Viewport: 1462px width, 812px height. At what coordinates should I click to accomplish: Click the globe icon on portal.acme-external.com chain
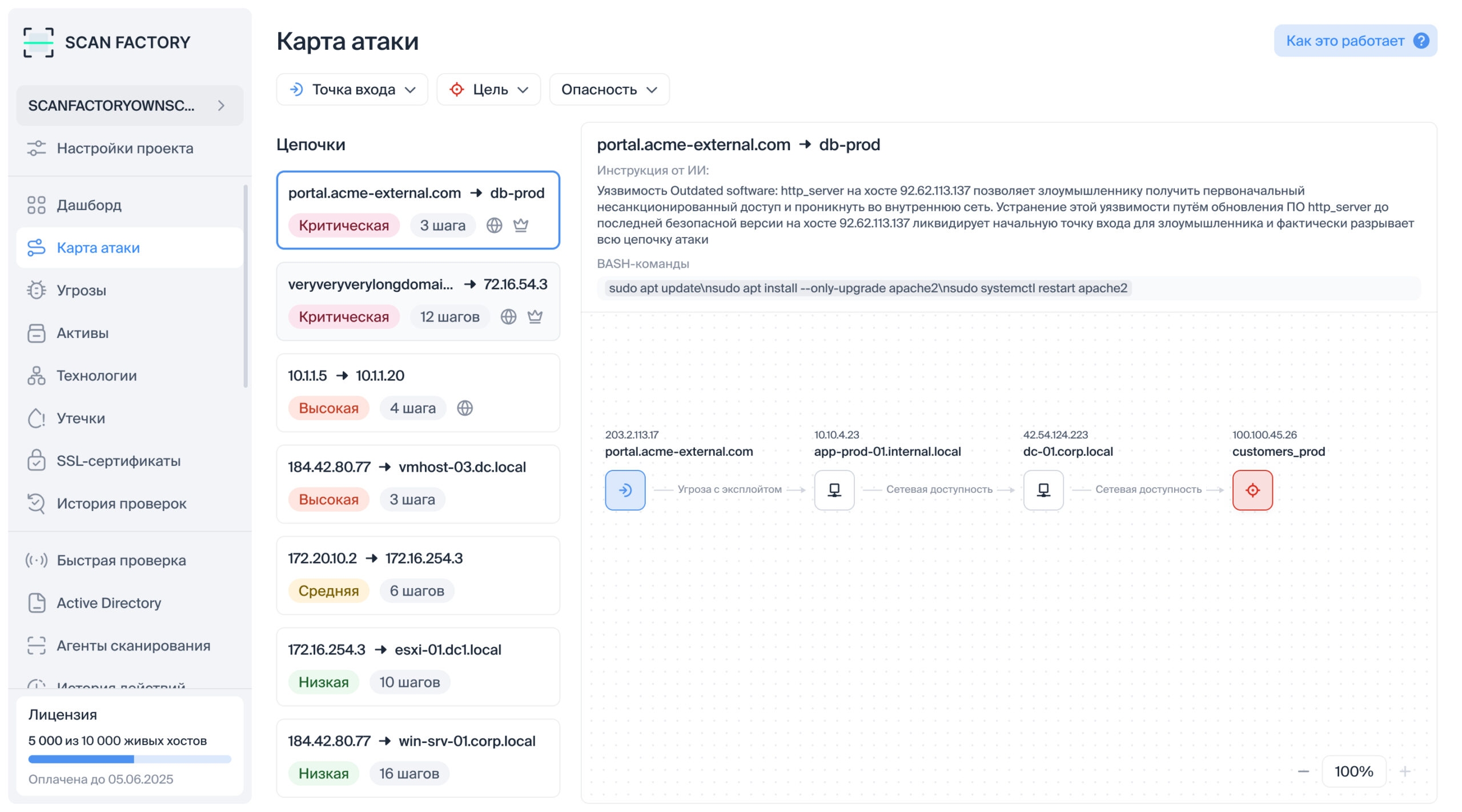point(494,226)
